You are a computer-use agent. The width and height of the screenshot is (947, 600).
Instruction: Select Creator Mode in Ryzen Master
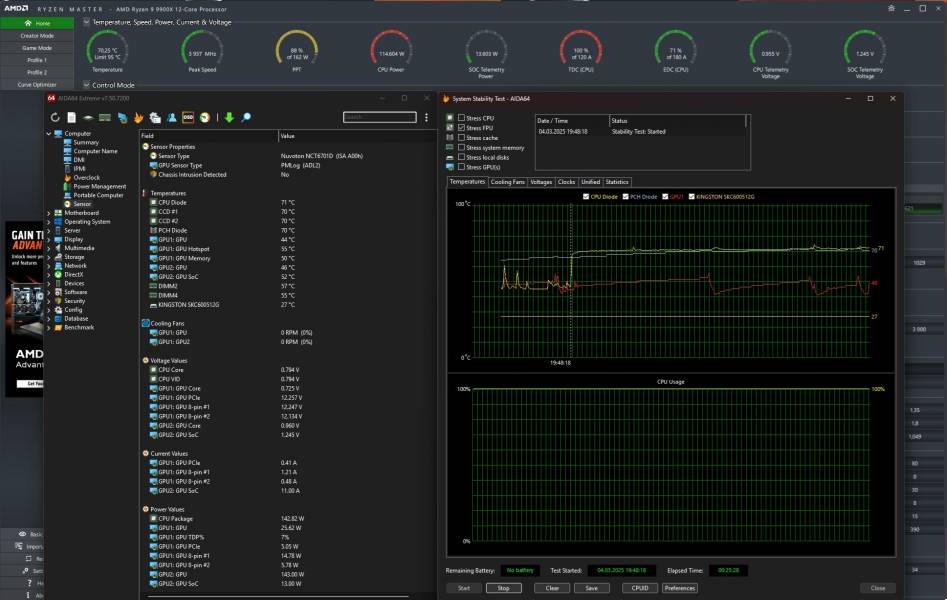pyautogui.click(x=37, y=36)
